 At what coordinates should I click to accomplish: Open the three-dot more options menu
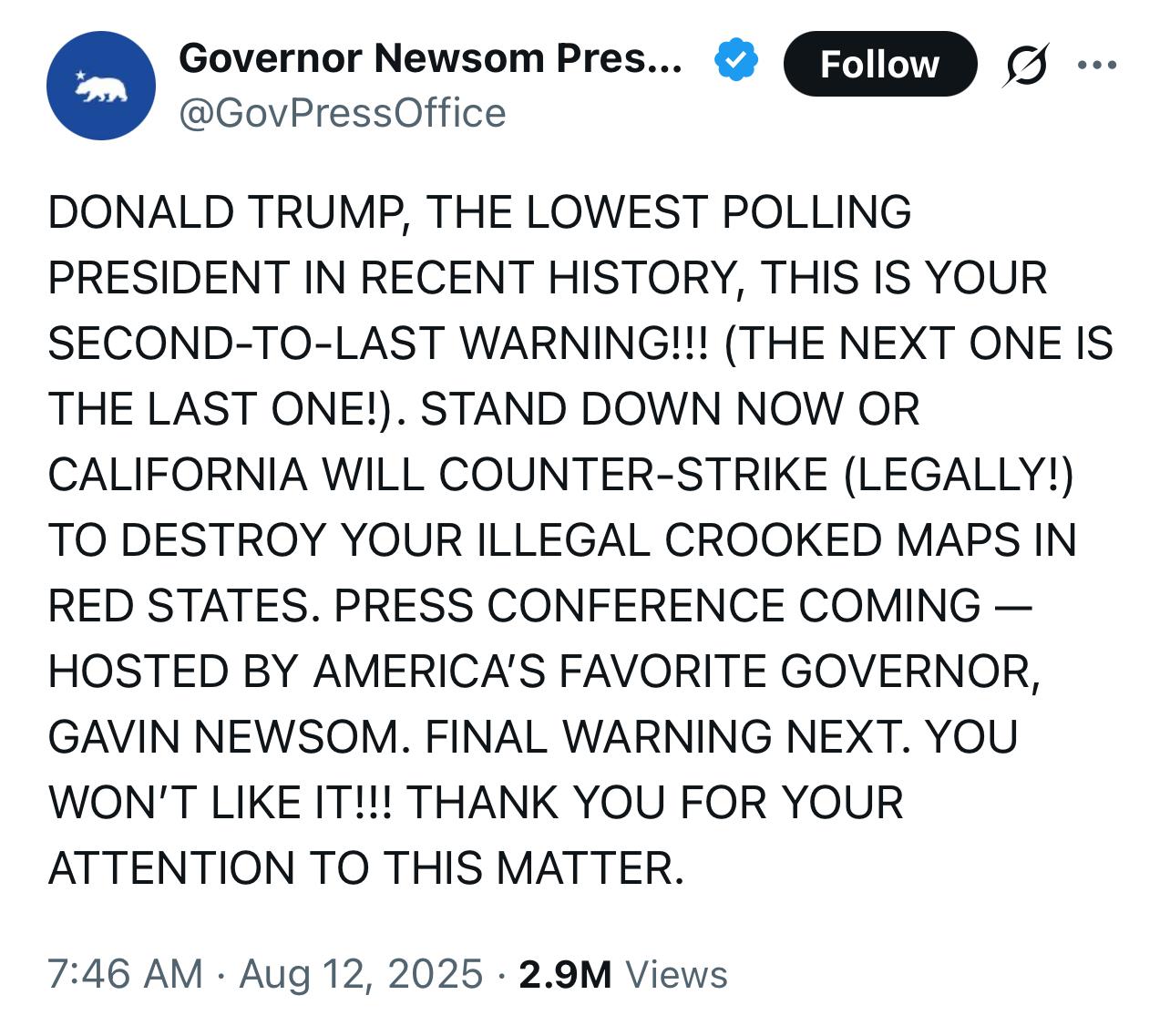[x=1095, y=65]
